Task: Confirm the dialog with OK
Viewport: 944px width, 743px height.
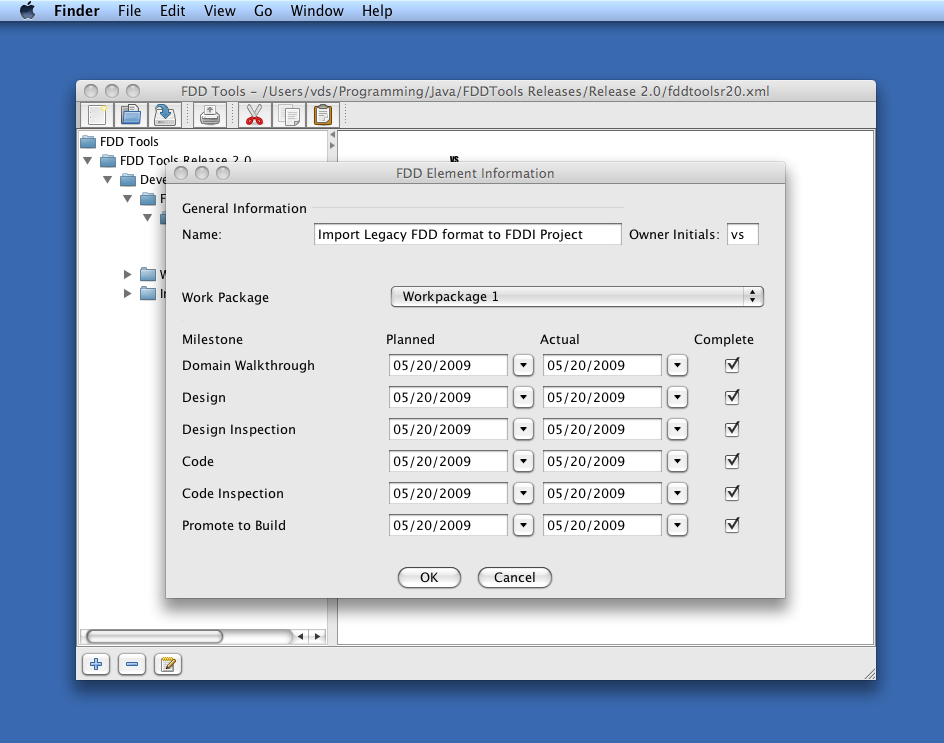Action: coord(429,577)
